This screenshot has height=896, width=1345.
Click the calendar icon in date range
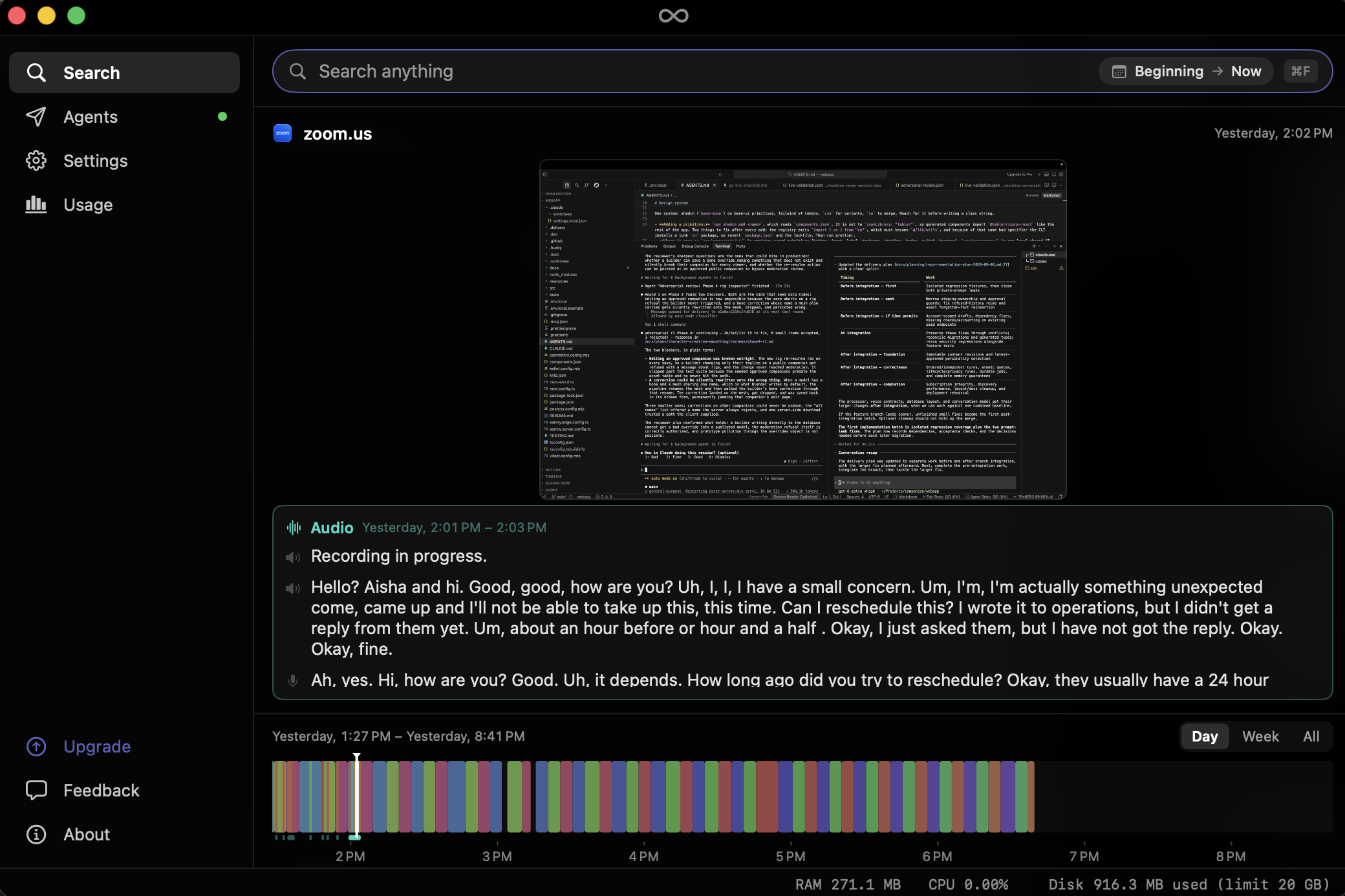coord(1119,72)
